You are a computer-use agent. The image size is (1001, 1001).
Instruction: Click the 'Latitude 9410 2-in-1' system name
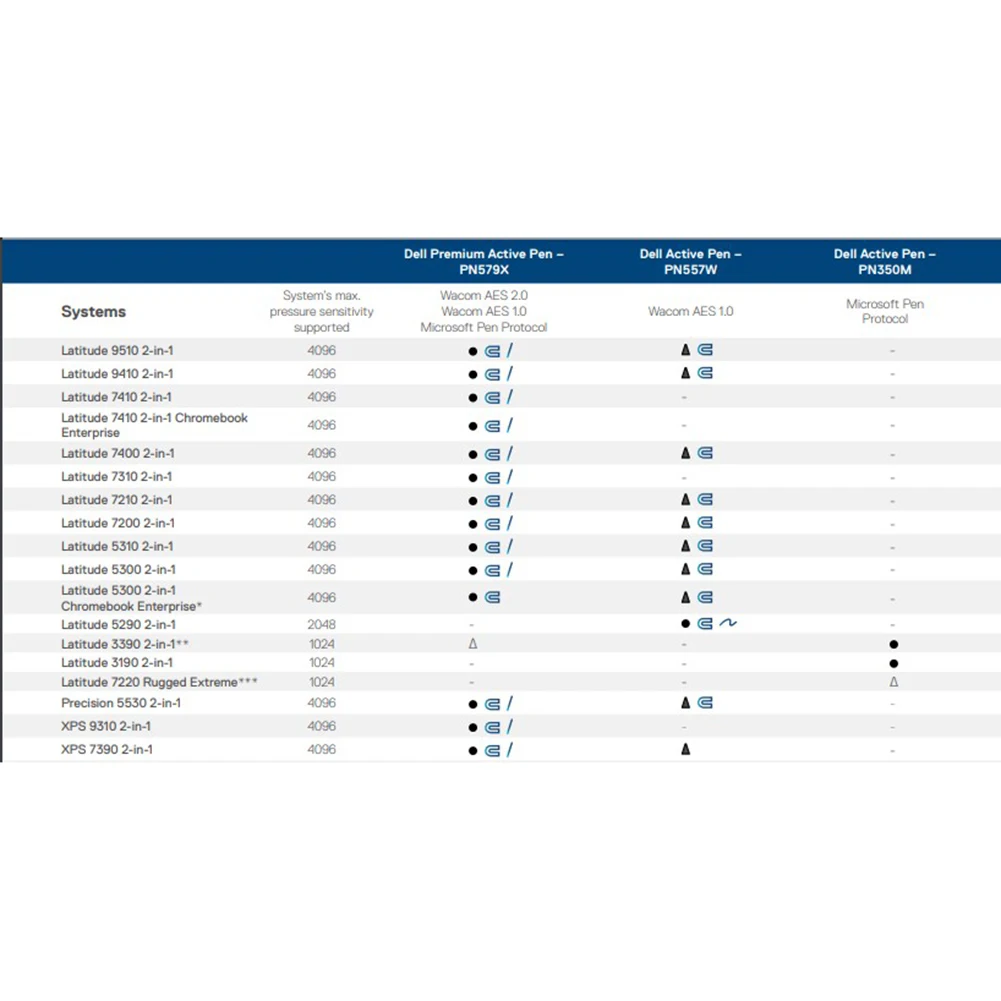pos(117,373)
